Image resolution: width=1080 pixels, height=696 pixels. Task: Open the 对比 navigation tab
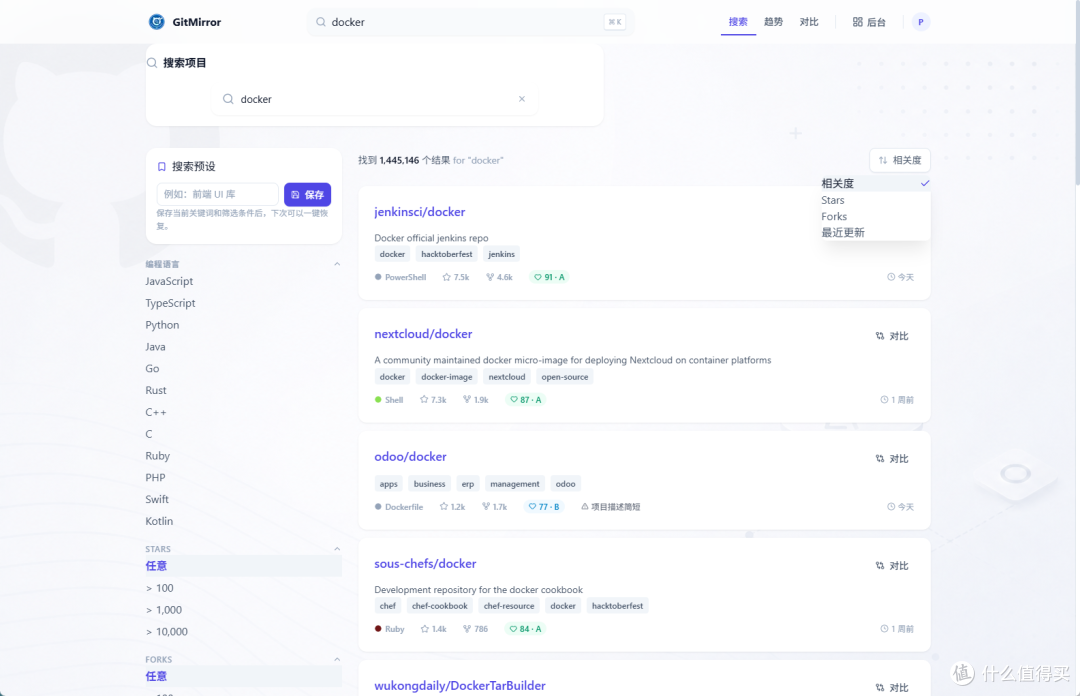point(809,22)
